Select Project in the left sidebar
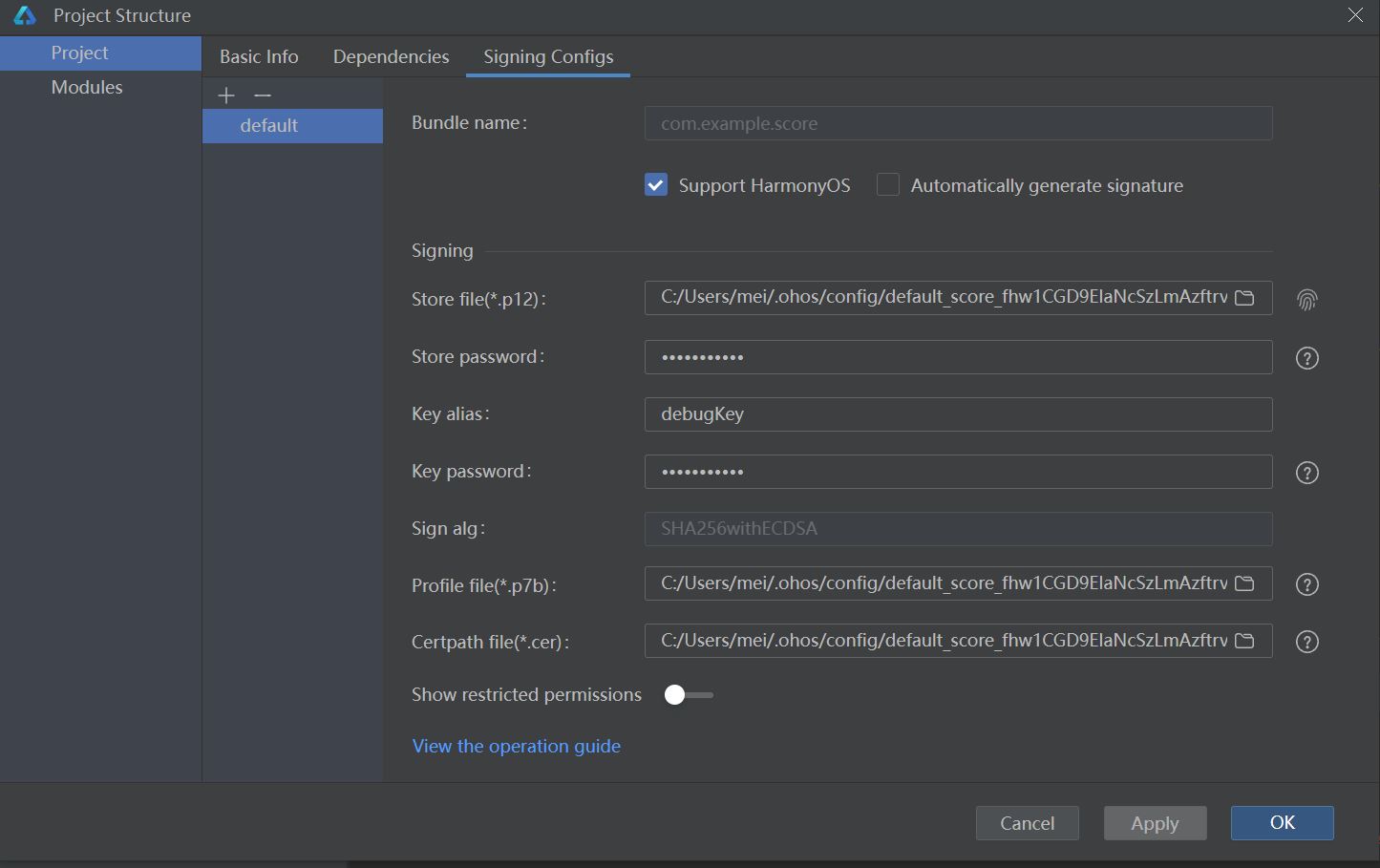The image size is (1380, 868). click(x=100, y=53)
